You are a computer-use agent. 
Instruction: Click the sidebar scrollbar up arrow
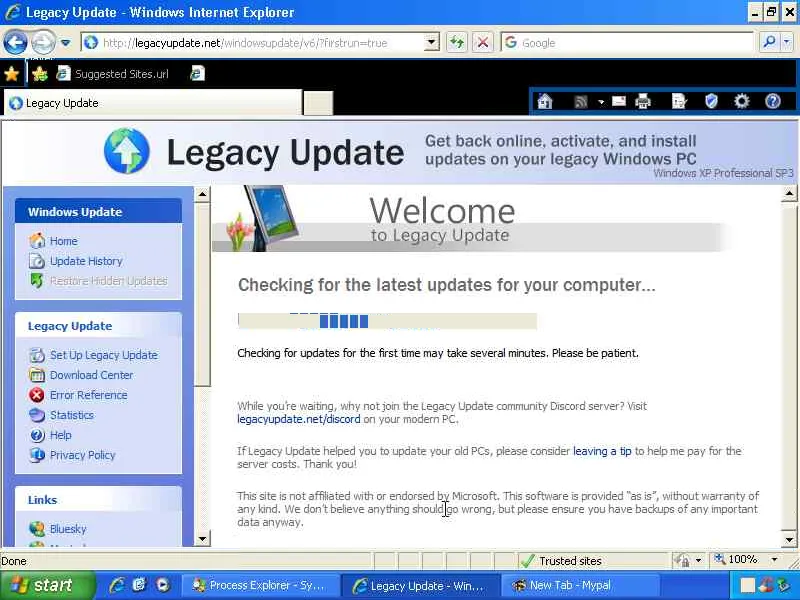203,194
